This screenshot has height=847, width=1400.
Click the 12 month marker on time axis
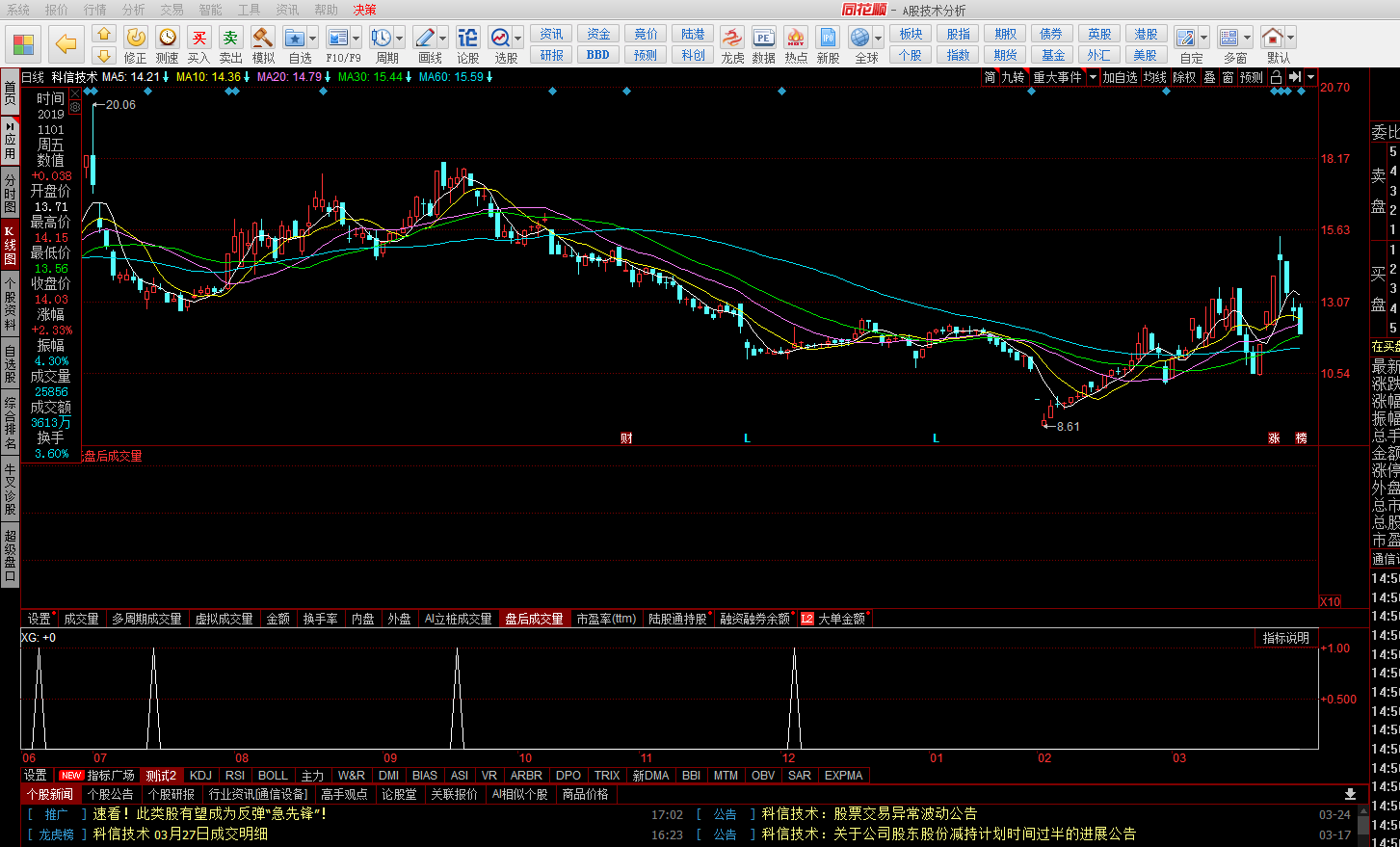pyautogui.click(x=789, y=758)
